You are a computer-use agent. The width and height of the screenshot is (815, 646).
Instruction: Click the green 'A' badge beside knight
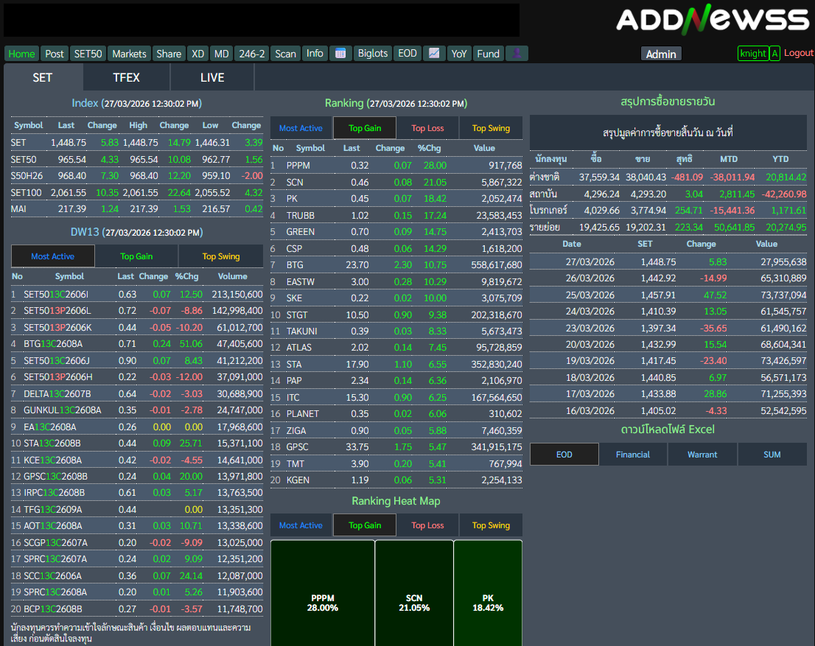coord(775,54)
